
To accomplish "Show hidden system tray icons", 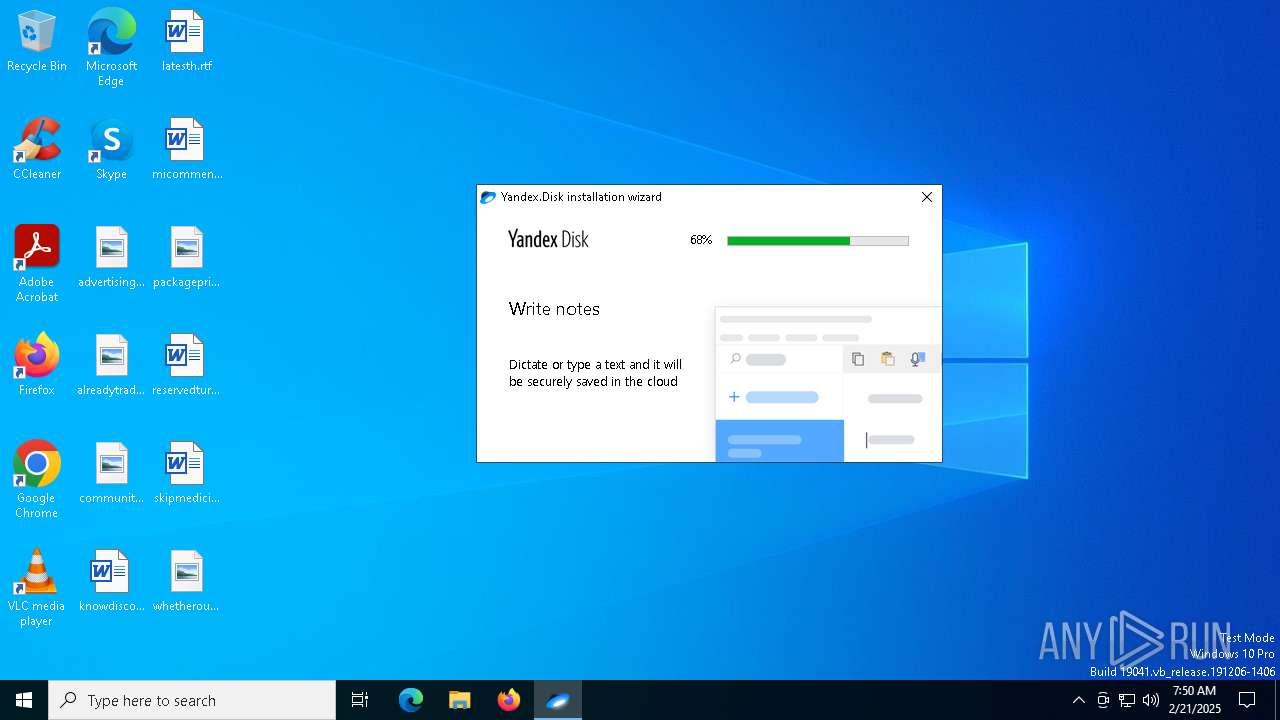I will 1078,700.
